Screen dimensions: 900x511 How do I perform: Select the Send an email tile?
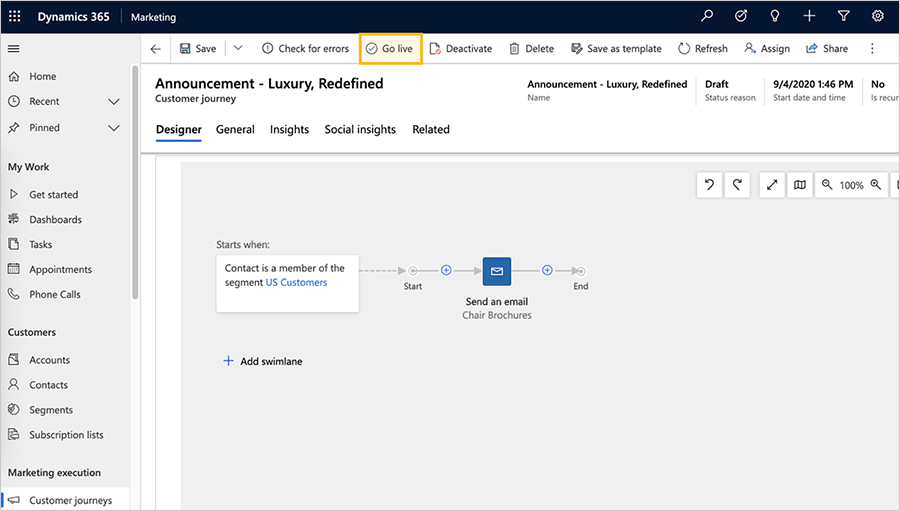[496, 271]
